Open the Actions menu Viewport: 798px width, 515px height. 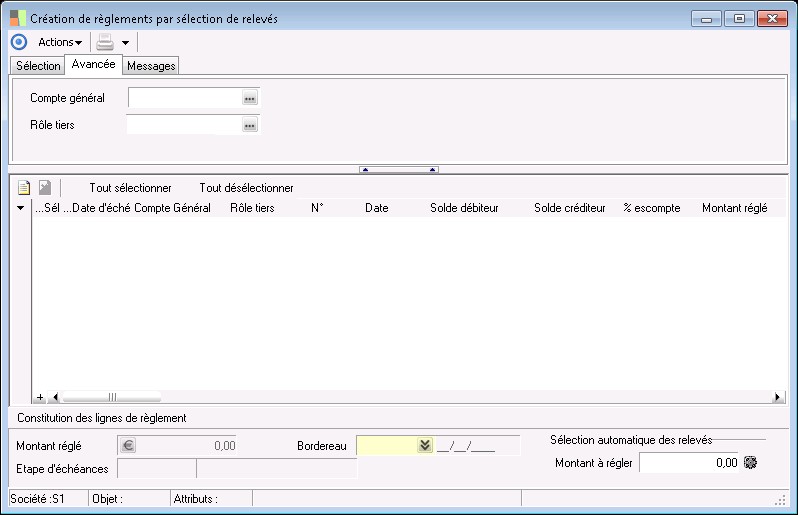pos(60,42)
